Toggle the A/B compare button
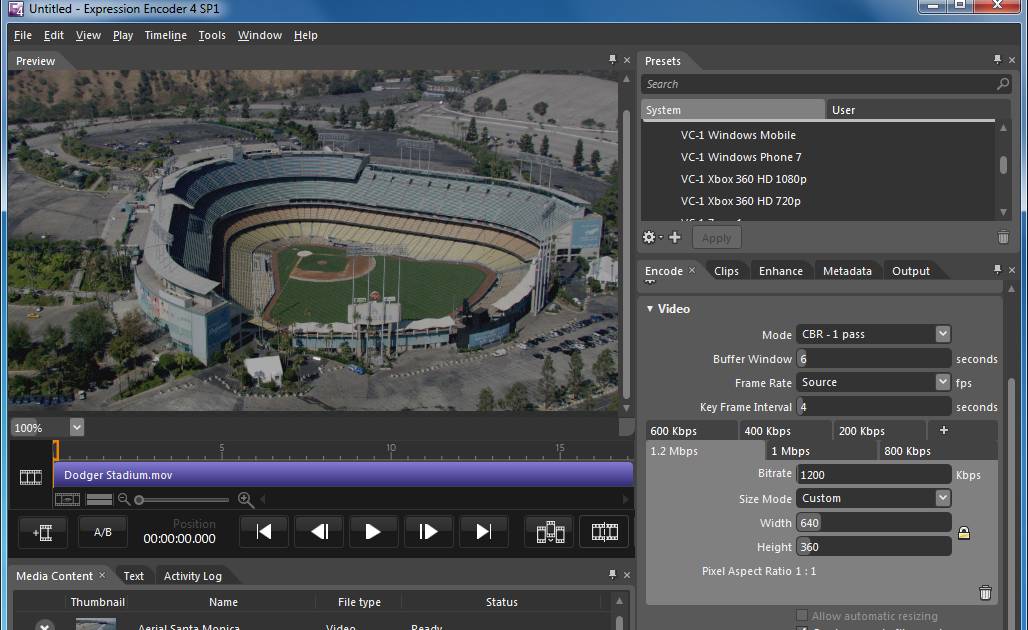The width and height of the screenshot is (1028, 630). (103, 532)
